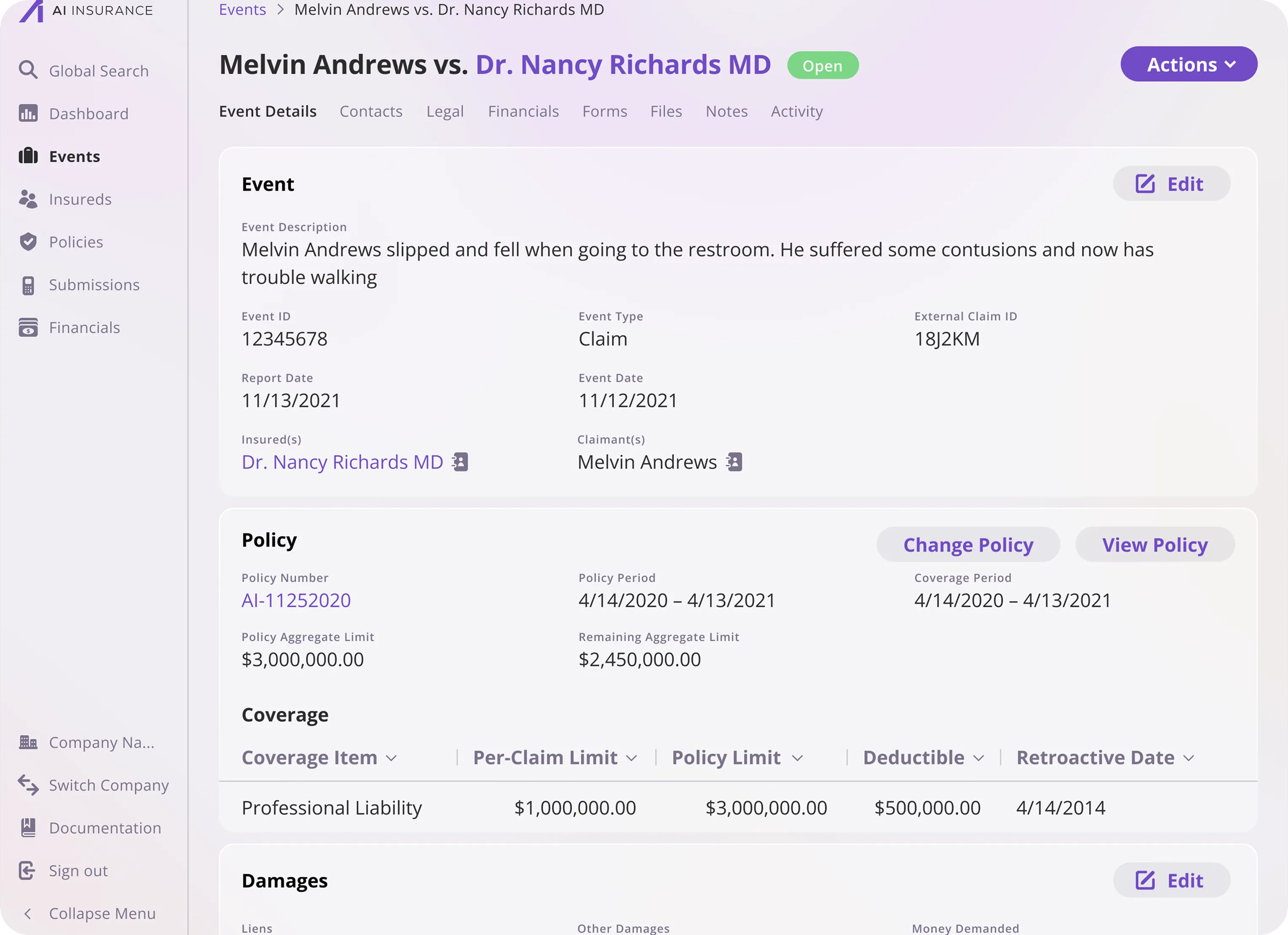Click the Per-Claim Limit $1,000,000.00 cell

(x=575, y=807)
